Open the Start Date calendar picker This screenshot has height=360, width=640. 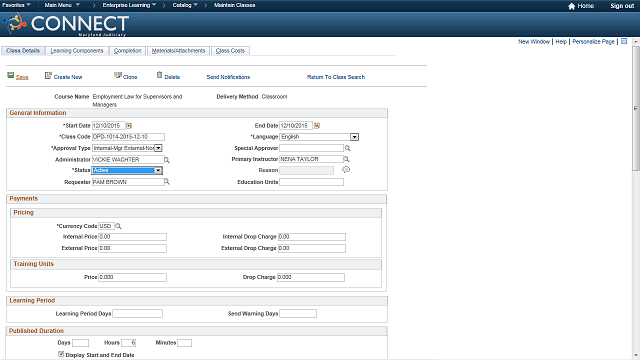pyautogui.click(x=129, y=126)
